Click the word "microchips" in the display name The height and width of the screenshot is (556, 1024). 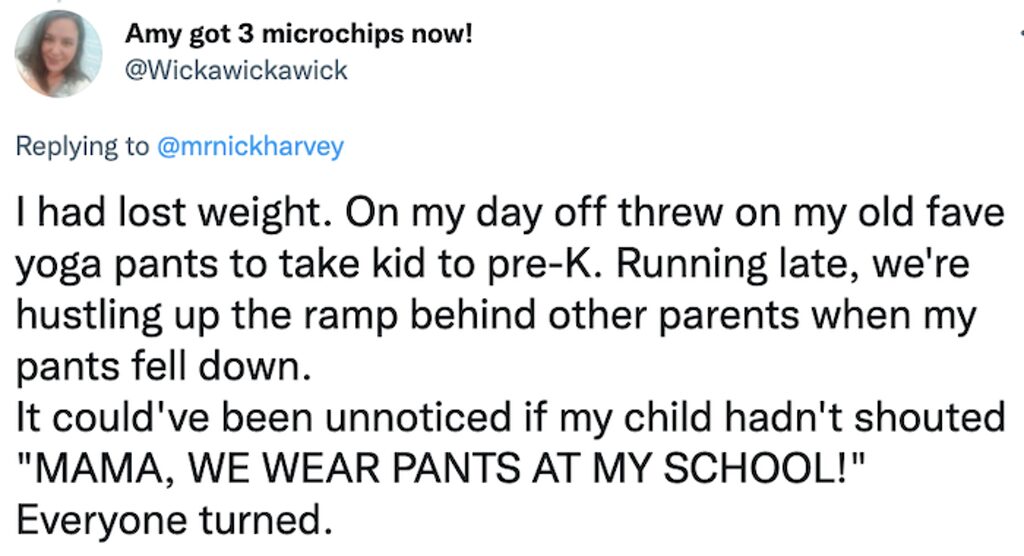click(x=332, y=34)
